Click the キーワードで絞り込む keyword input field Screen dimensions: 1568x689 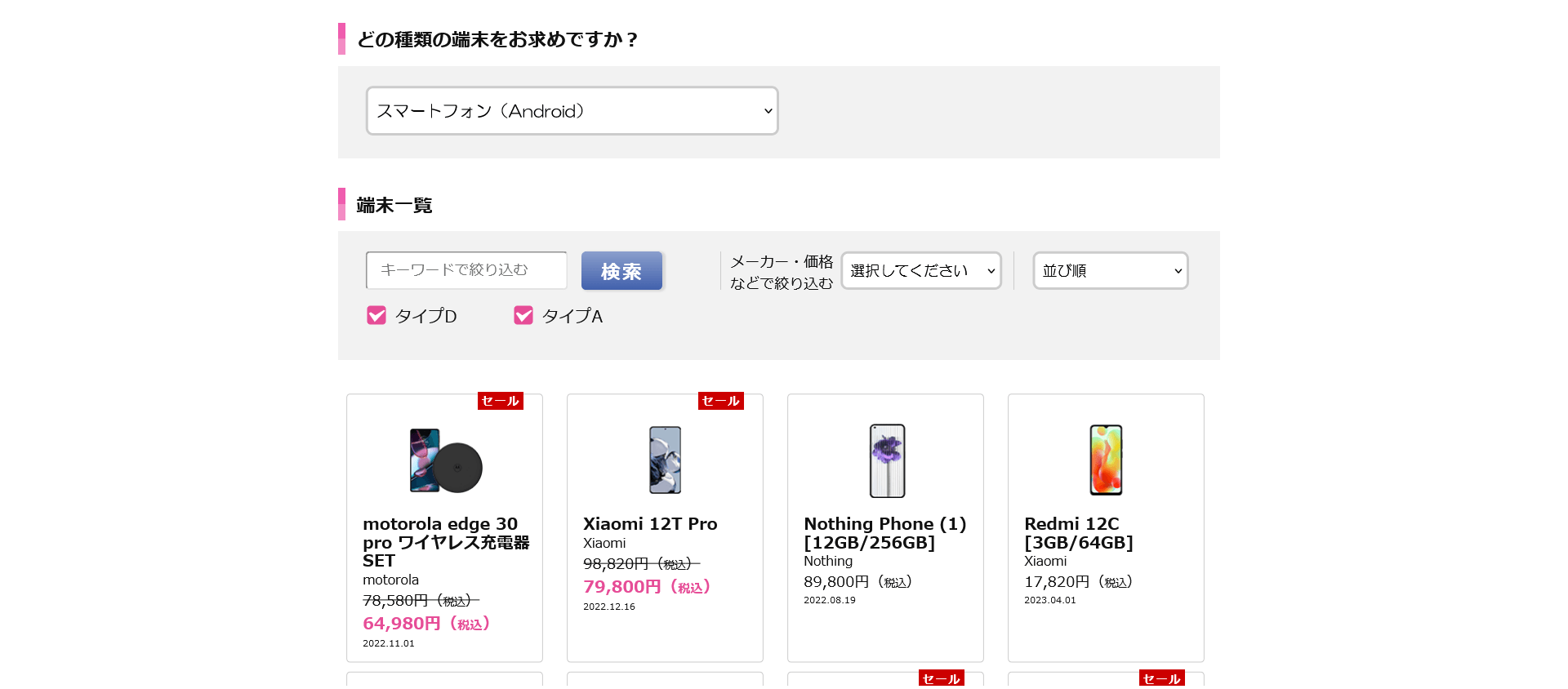coord(465,270)
